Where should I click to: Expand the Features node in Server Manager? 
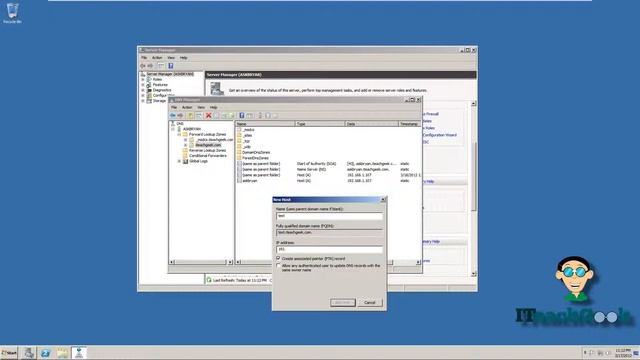point(143,85)
